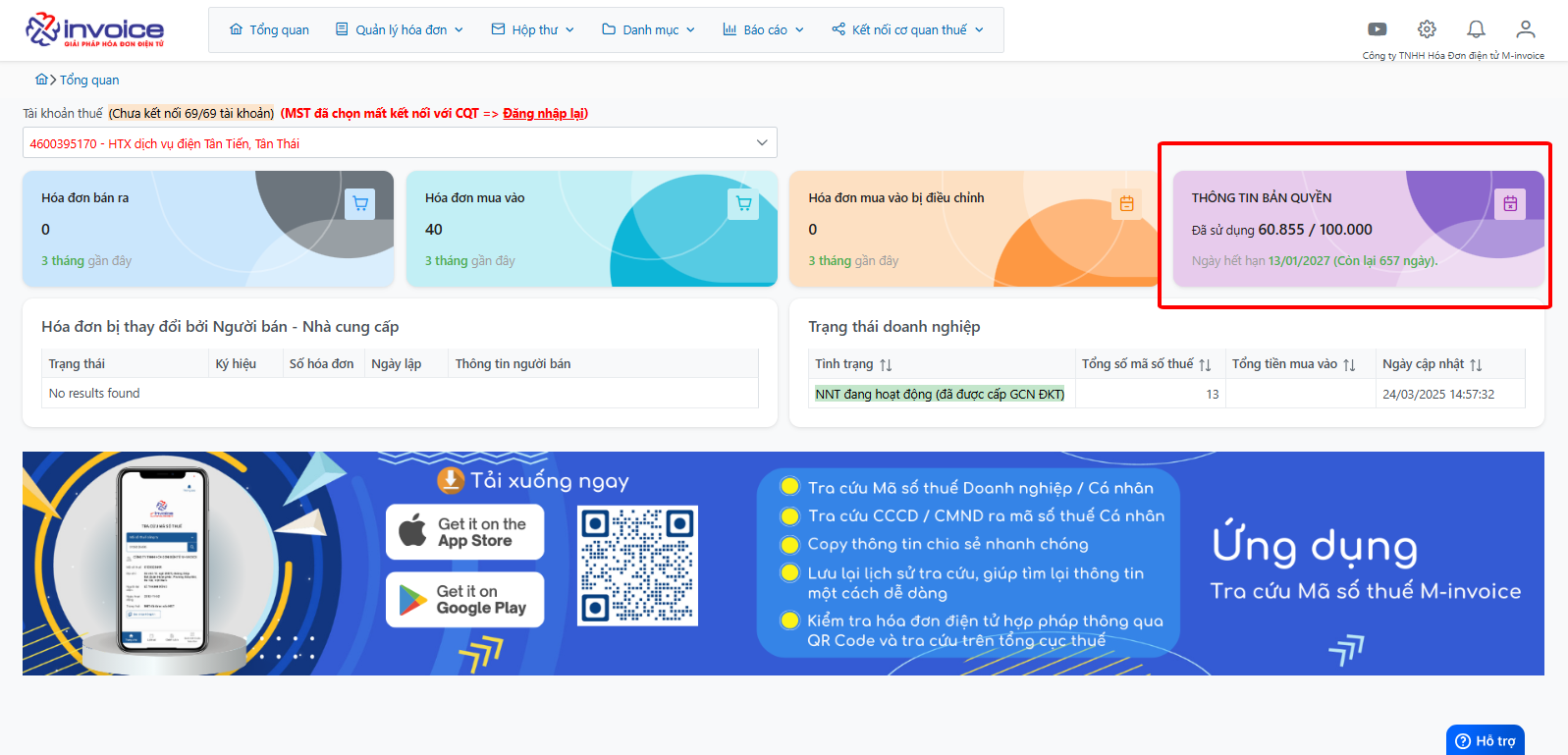Screen dimensions: 1568x755
Task: Click Get it on the App Store button
Action: coord(464,532)
